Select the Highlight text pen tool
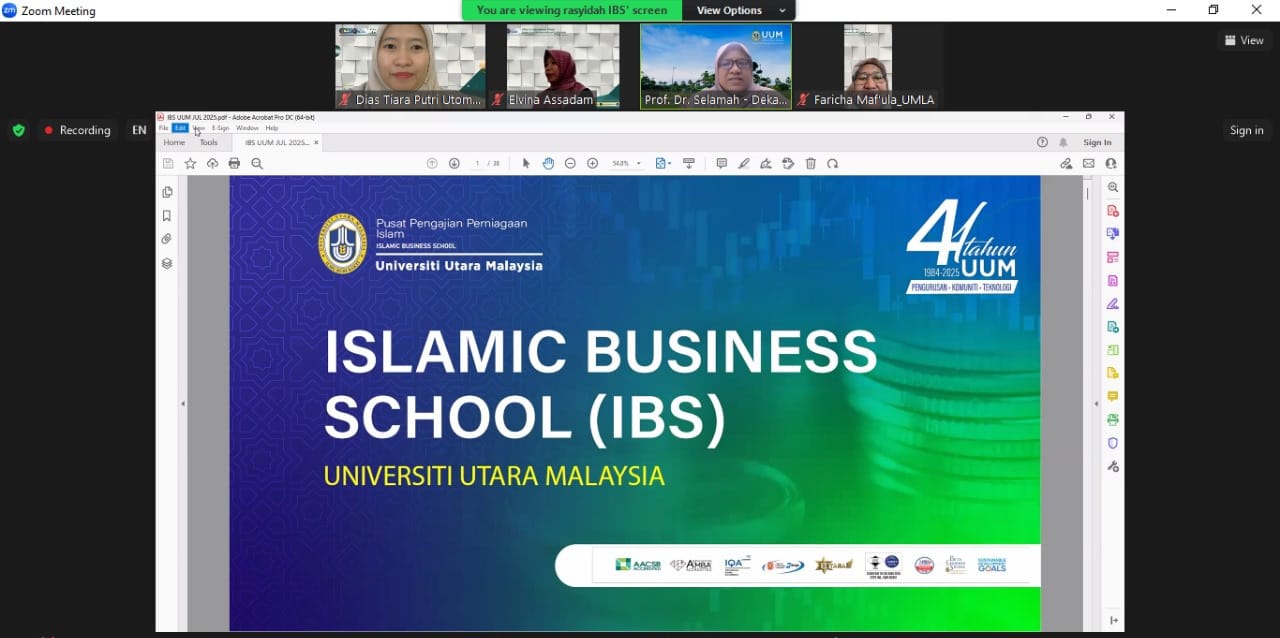This screenshot has height=638, width=1280. point(743,163)
